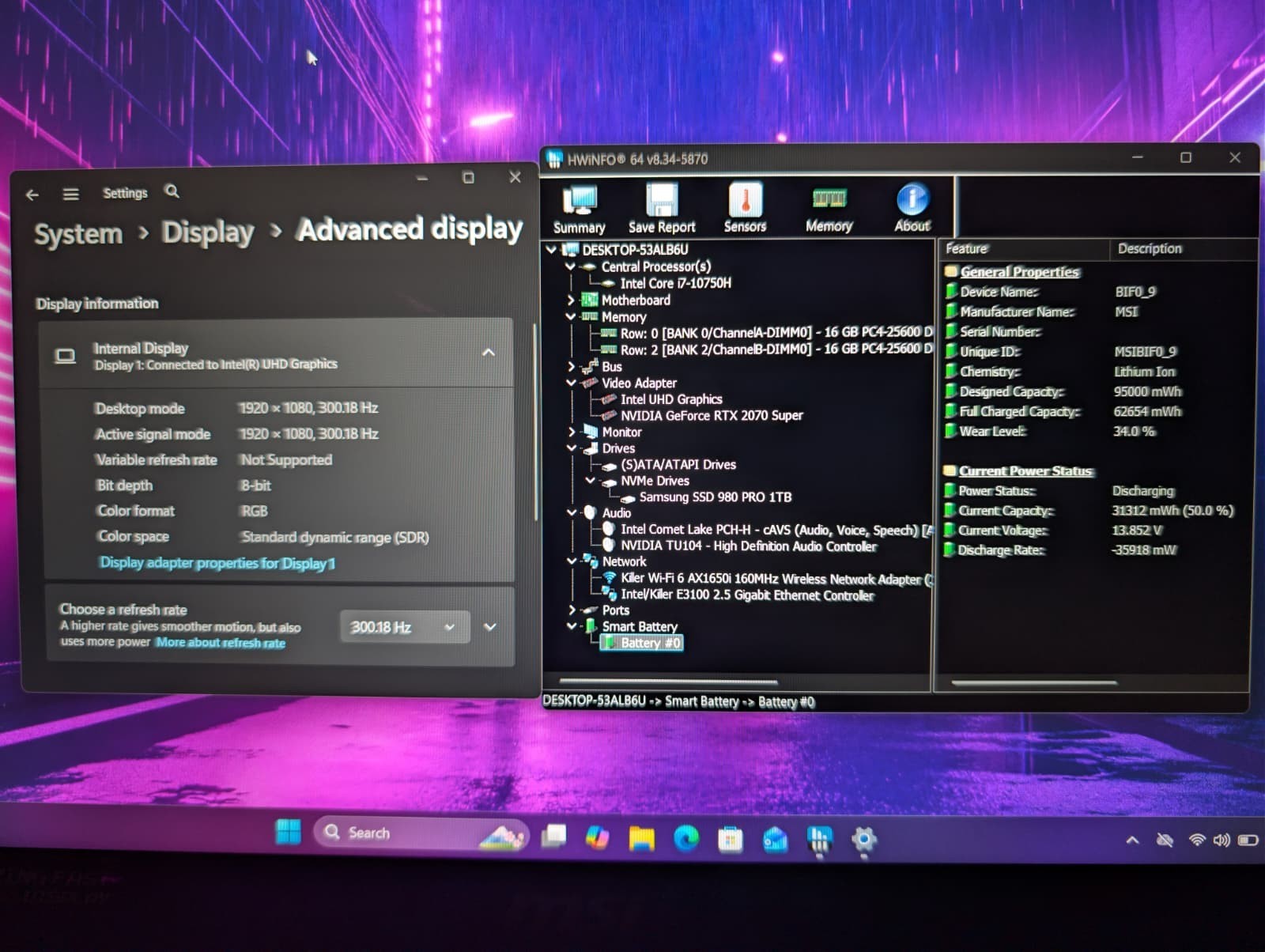Go back in Settings window
The image size is (1265, 952).
coord(32,195)
